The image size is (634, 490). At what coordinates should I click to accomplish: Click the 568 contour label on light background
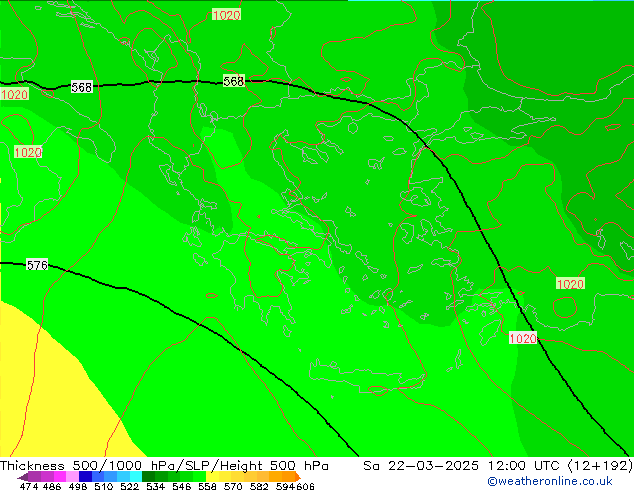234,81
